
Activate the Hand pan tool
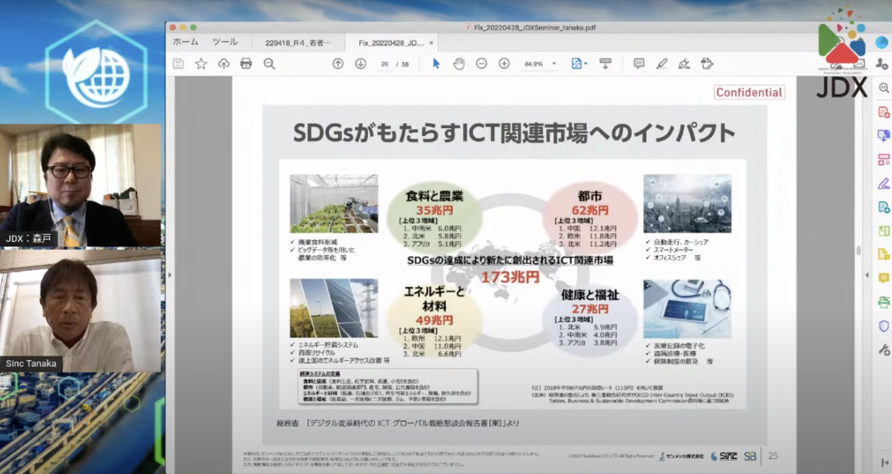pyautogui.click(x=459, y=64)
